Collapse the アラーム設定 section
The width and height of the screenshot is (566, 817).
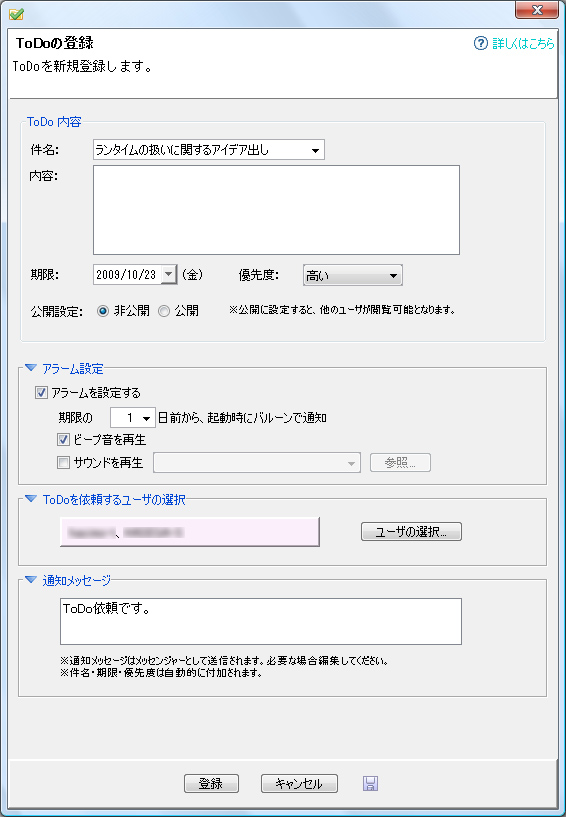[x=31, y=368]
